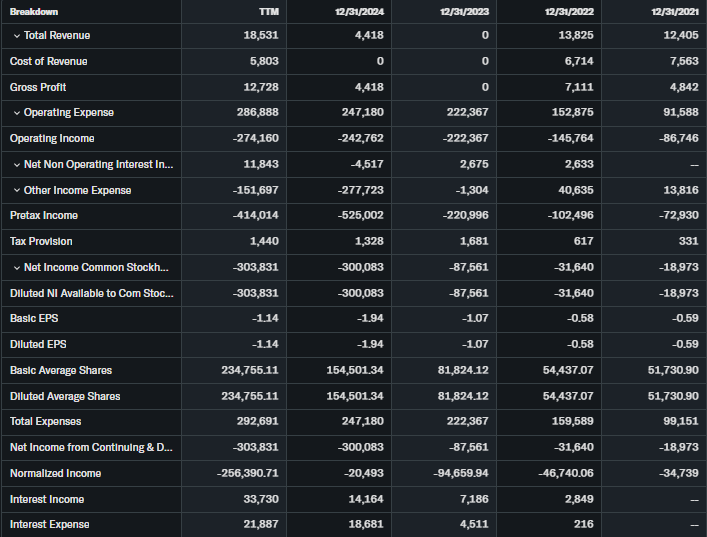
Task: Expand the Operating Expense row chevron
Action: pyautogui.click(x=17, y=113)
